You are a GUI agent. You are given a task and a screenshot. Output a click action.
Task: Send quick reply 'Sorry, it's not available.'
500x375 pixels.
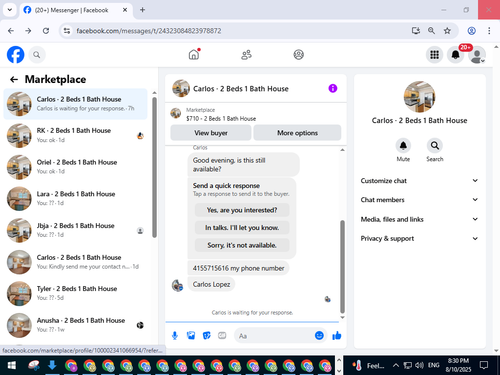242,245
